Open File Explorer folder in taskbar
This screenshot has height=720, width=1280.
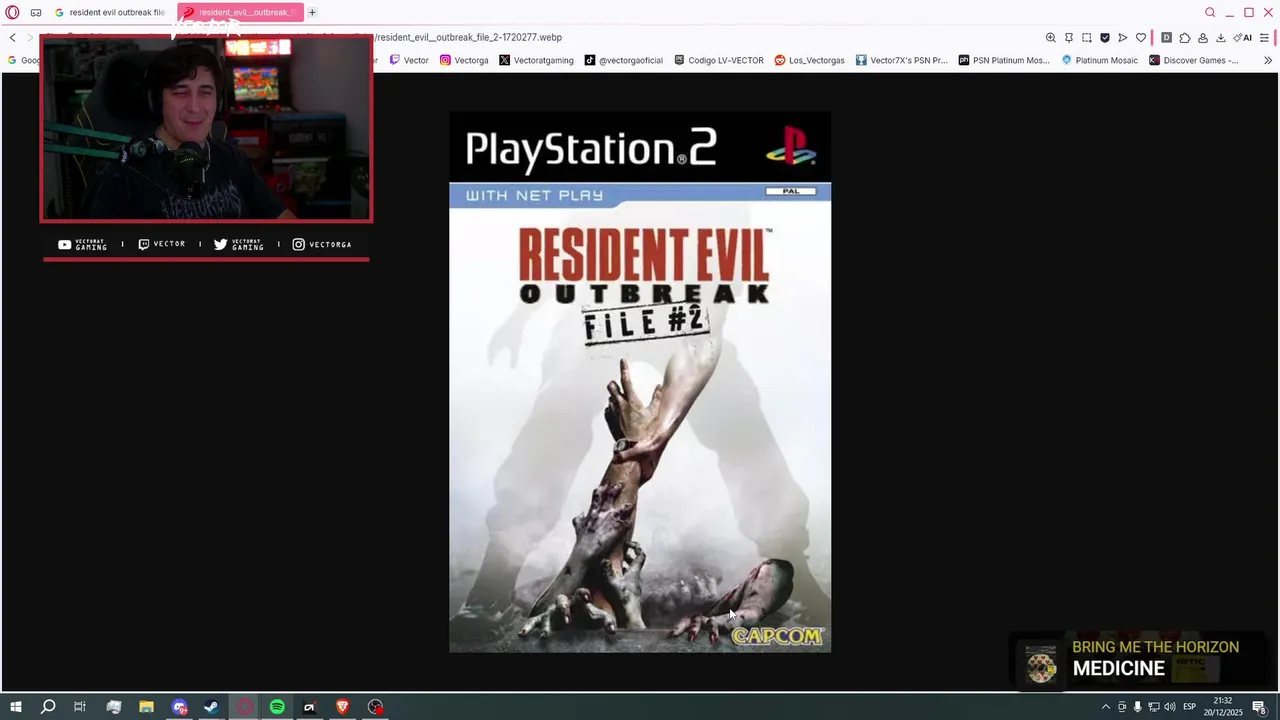coord(146,707)
